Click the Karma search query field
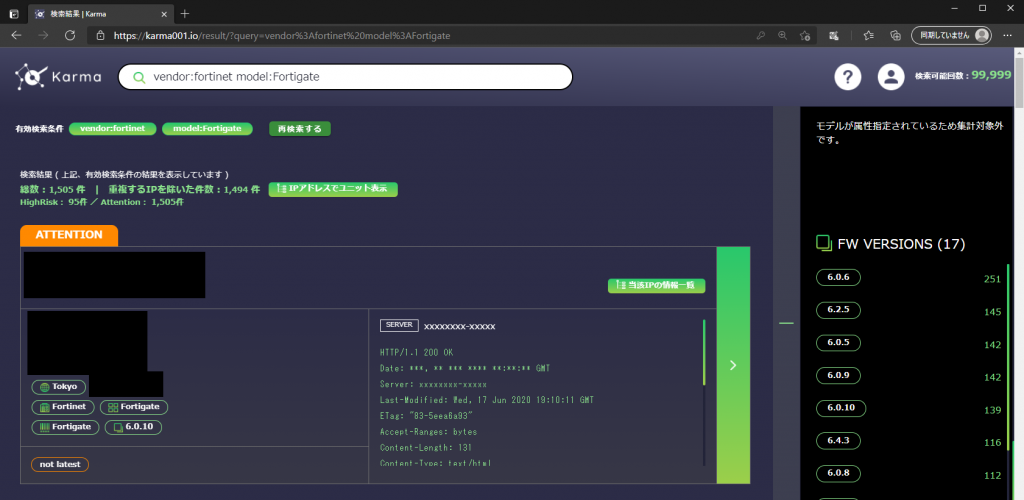1024x500 pixels. pos(345,77)
